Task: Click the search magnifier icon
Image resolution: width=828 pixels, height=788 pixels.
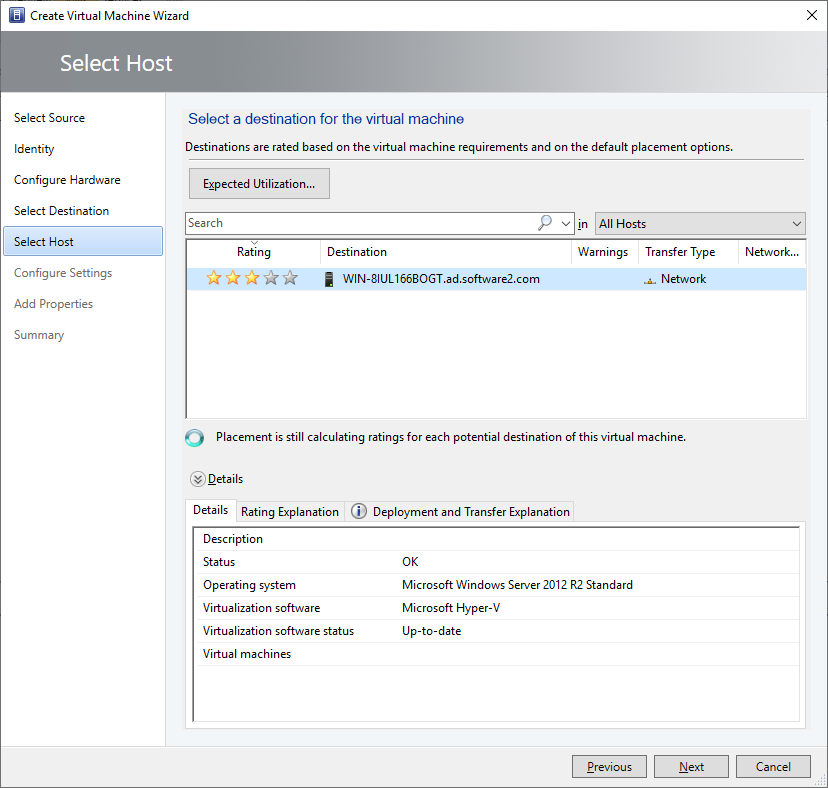Action: (x=545, y=223)
